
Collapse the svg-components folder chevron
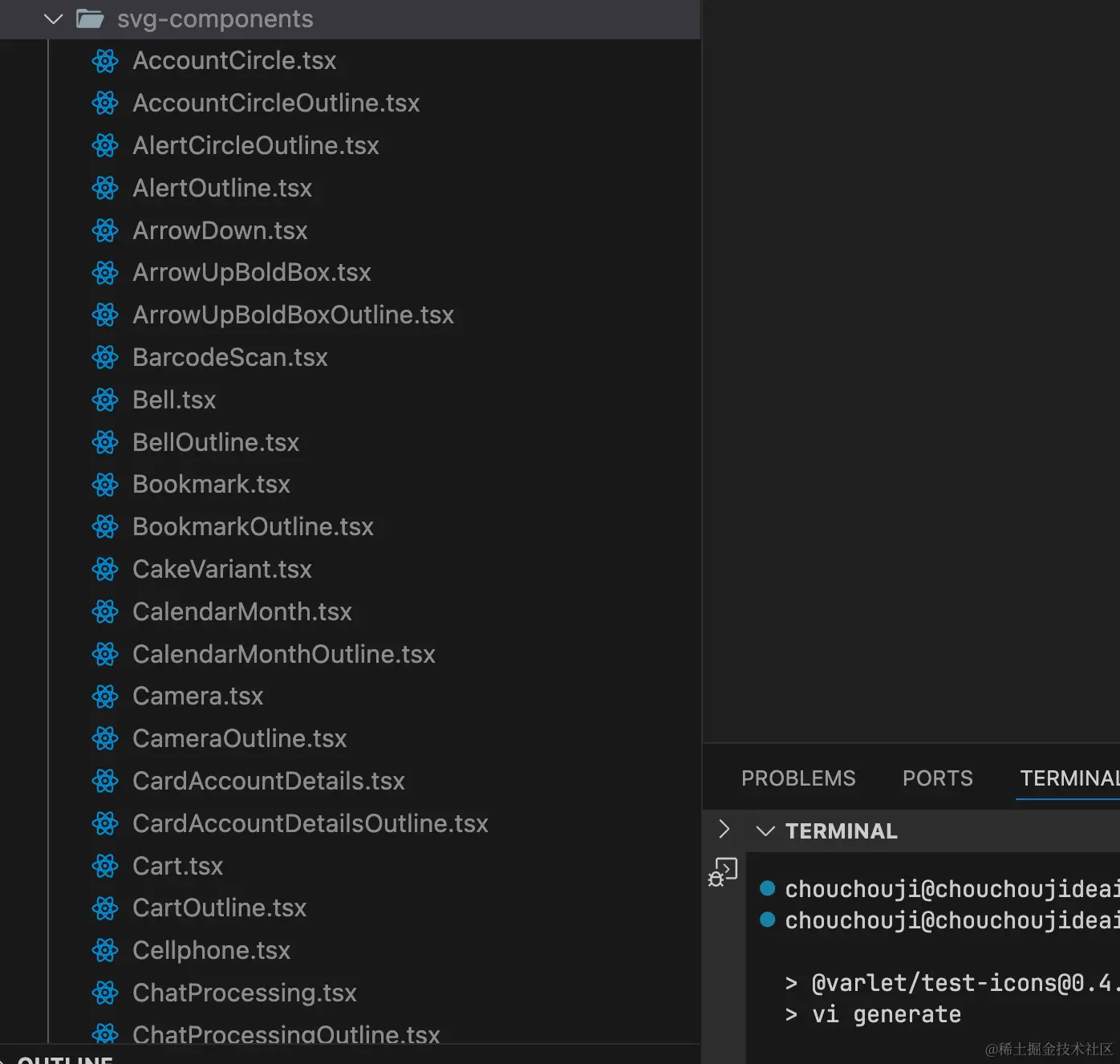pyautogui.click(x=53, y=18)
